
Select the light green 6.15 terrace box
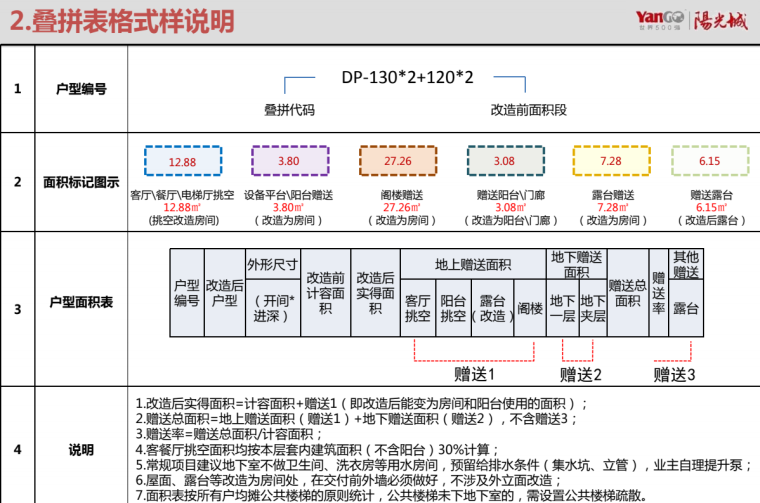click(709, 161)
